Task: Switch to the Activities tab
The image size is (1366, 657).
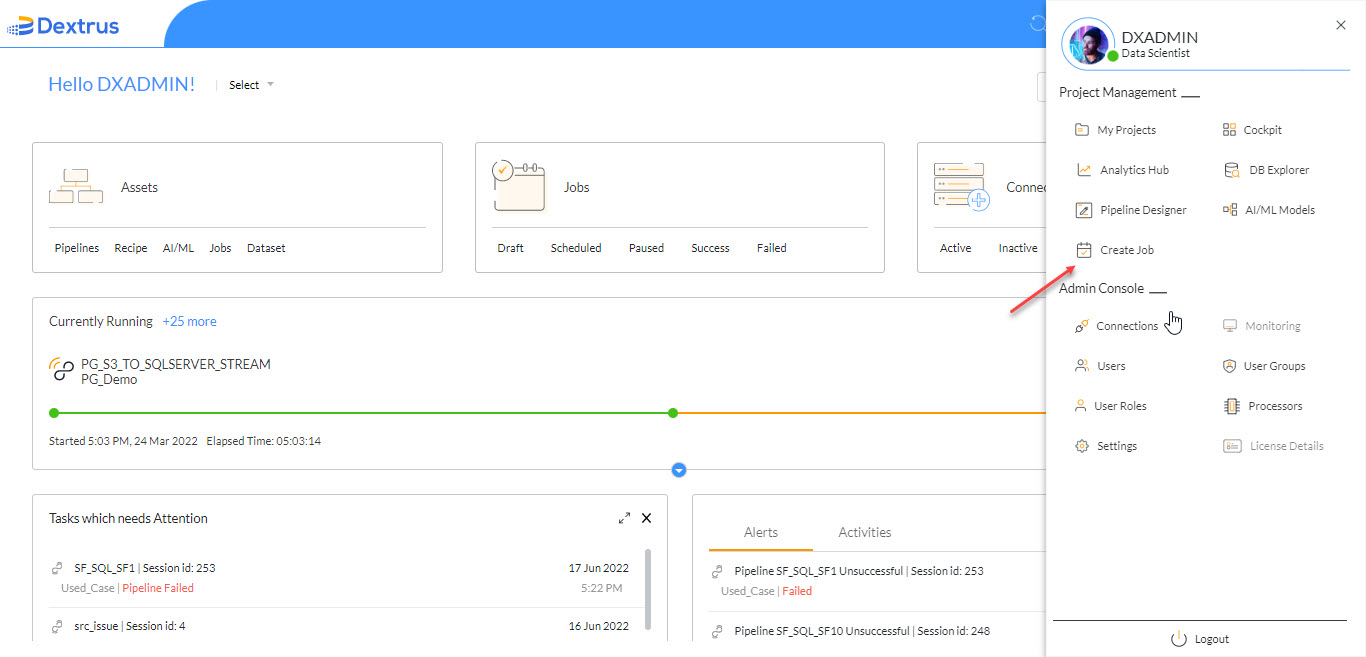Action: tap(865, 532)
